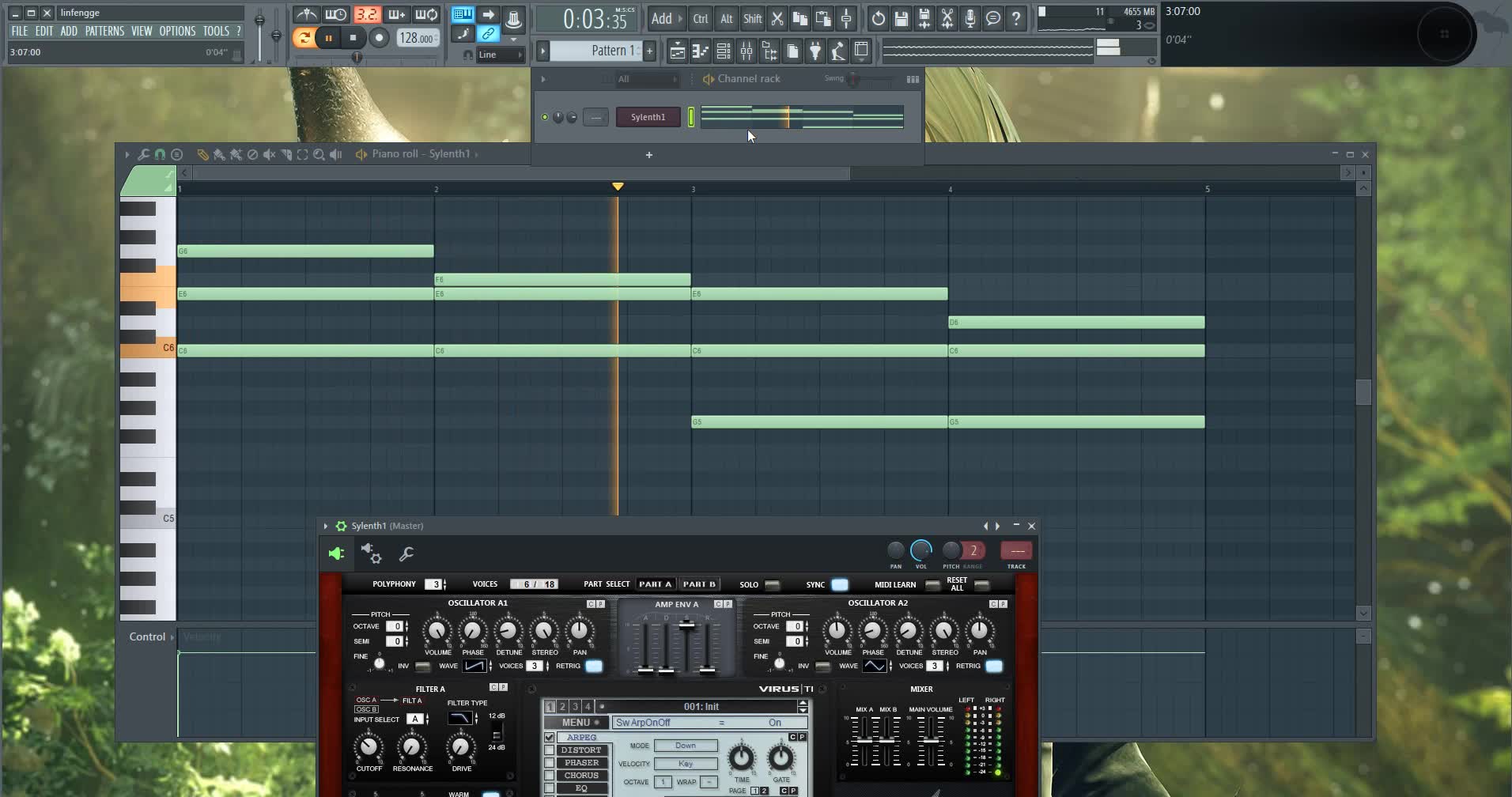Viewport: 1512px width, 797px height.
Task: Open the plugin picker plug icon
Action: point(815,51)
